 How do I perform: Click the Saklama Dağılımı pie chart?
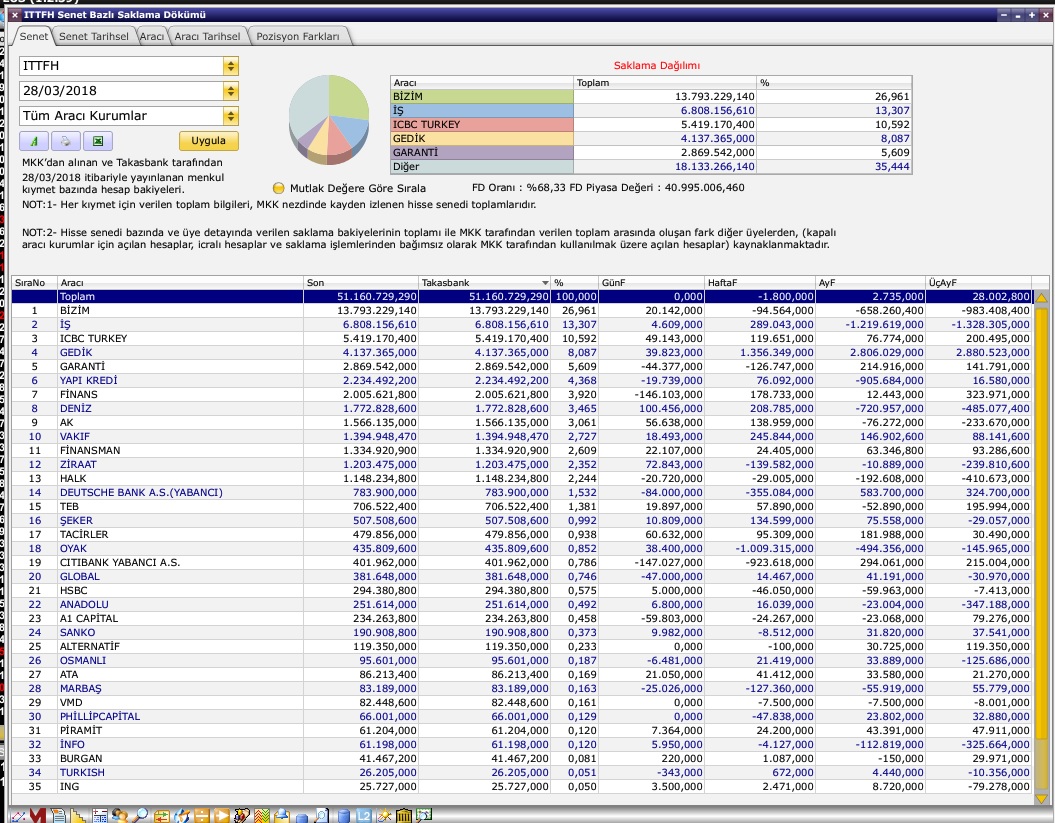pyautogui.click(x=329, y=119)
